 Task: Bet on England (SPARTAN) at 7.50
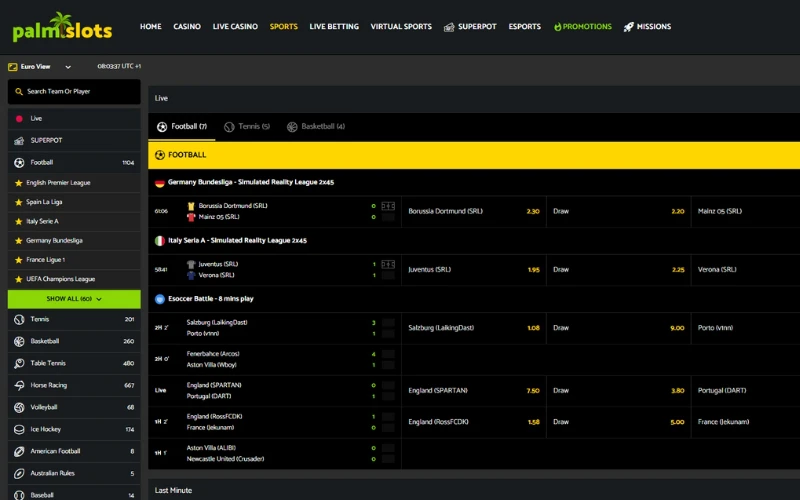click(x=473, y=391)
